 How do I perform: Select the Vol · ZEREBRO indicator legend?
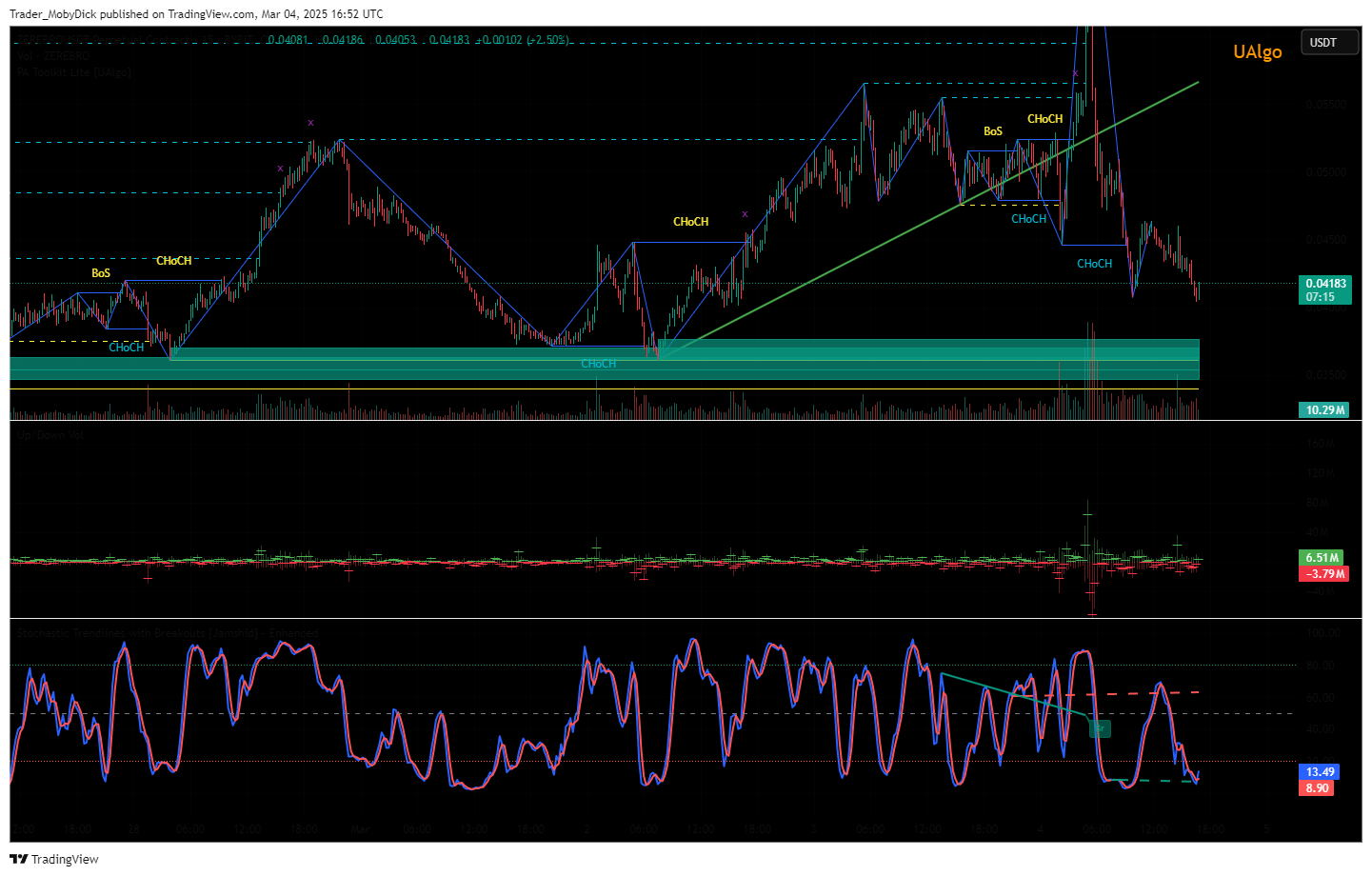click(53, 56)
